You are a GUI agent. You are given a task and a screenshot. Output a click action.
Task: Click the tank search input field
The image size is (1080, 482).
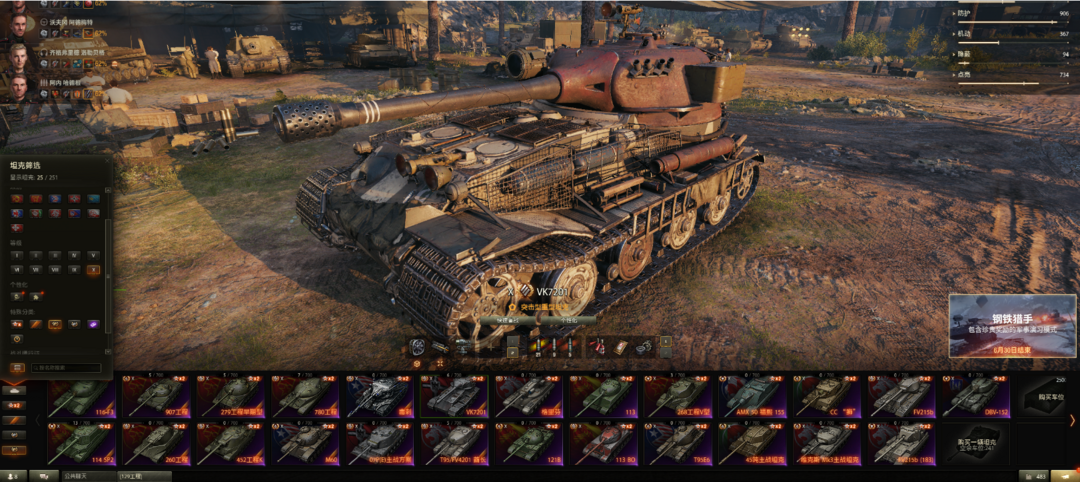pos(66,368)
